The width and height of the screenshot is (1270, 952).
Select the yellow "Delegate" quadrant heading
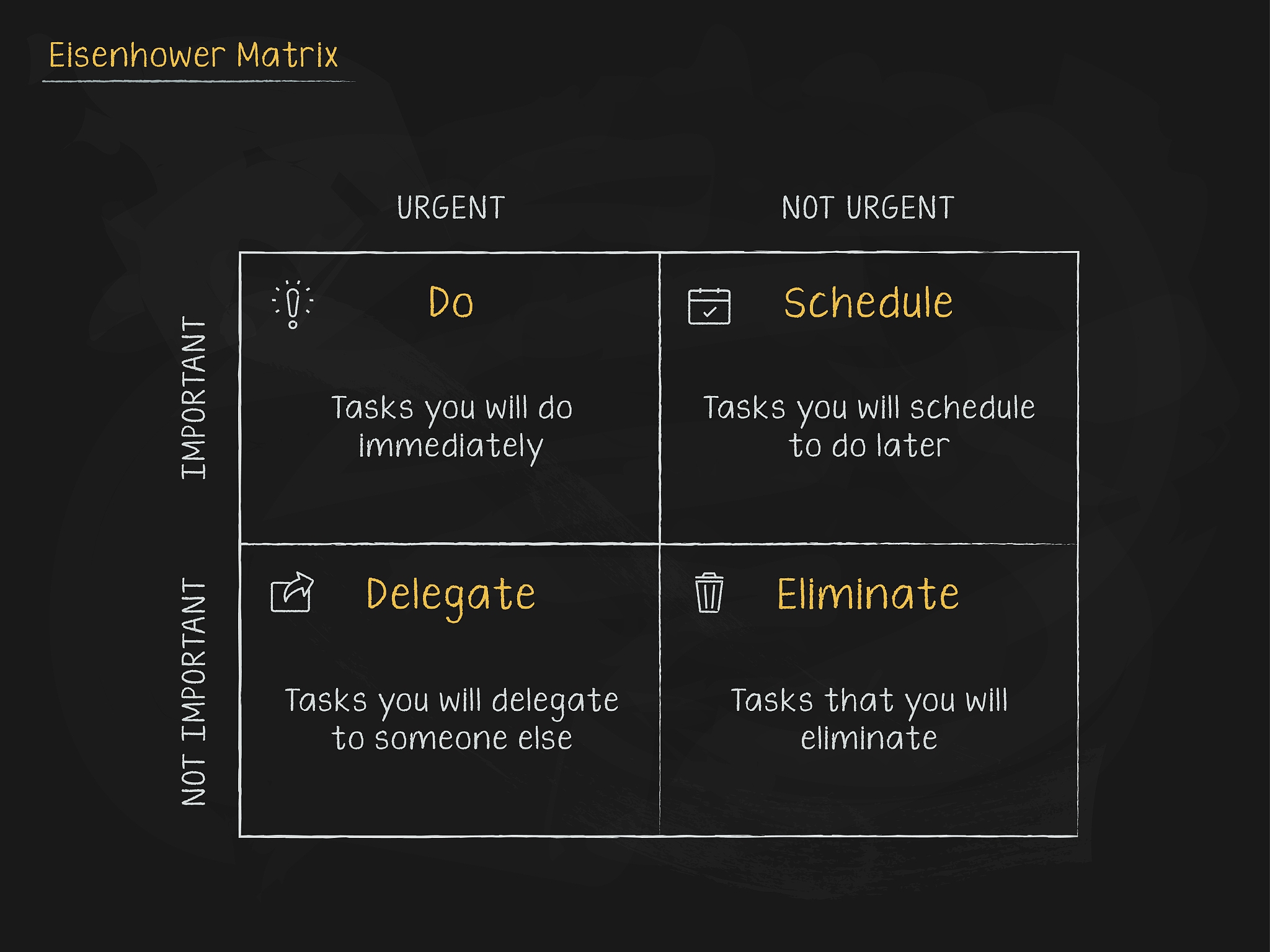[451, 595]
